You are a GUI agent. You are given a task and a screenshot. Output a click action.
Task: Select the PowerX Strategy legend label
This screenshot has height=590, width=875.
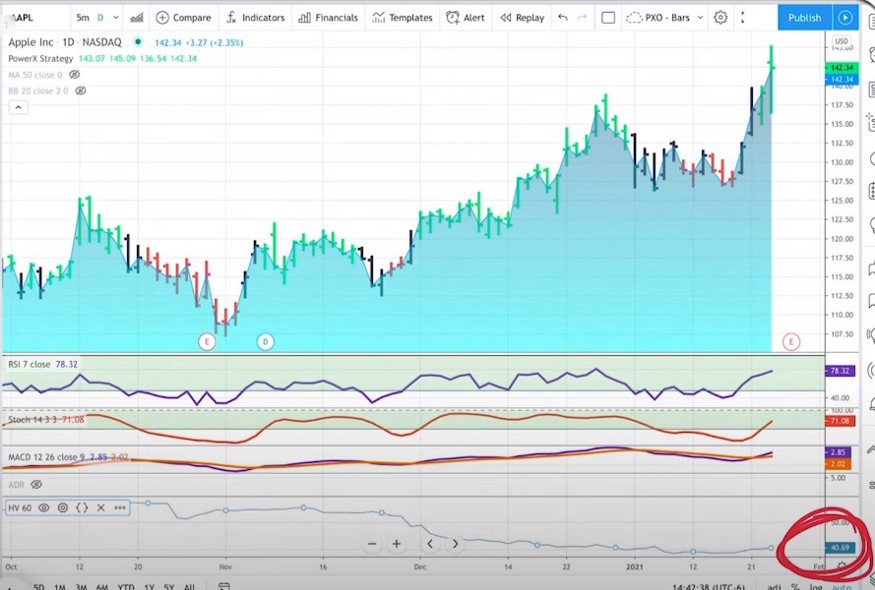tap(41, 58)
